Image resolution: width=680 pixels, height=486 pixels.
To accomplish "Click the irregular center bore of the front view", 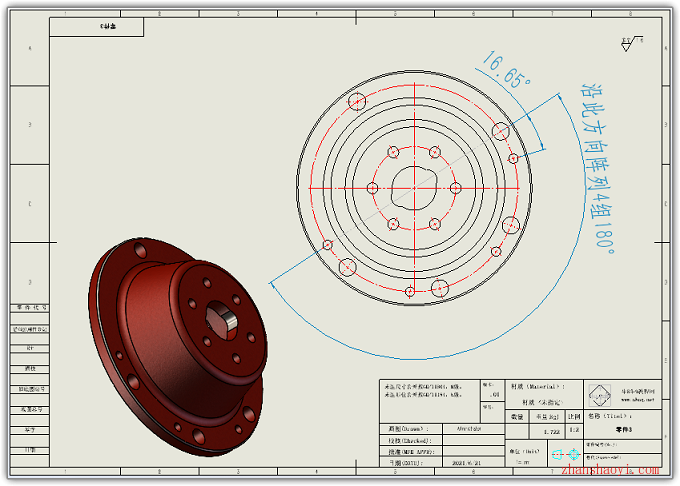I will [x=414, y=188].
